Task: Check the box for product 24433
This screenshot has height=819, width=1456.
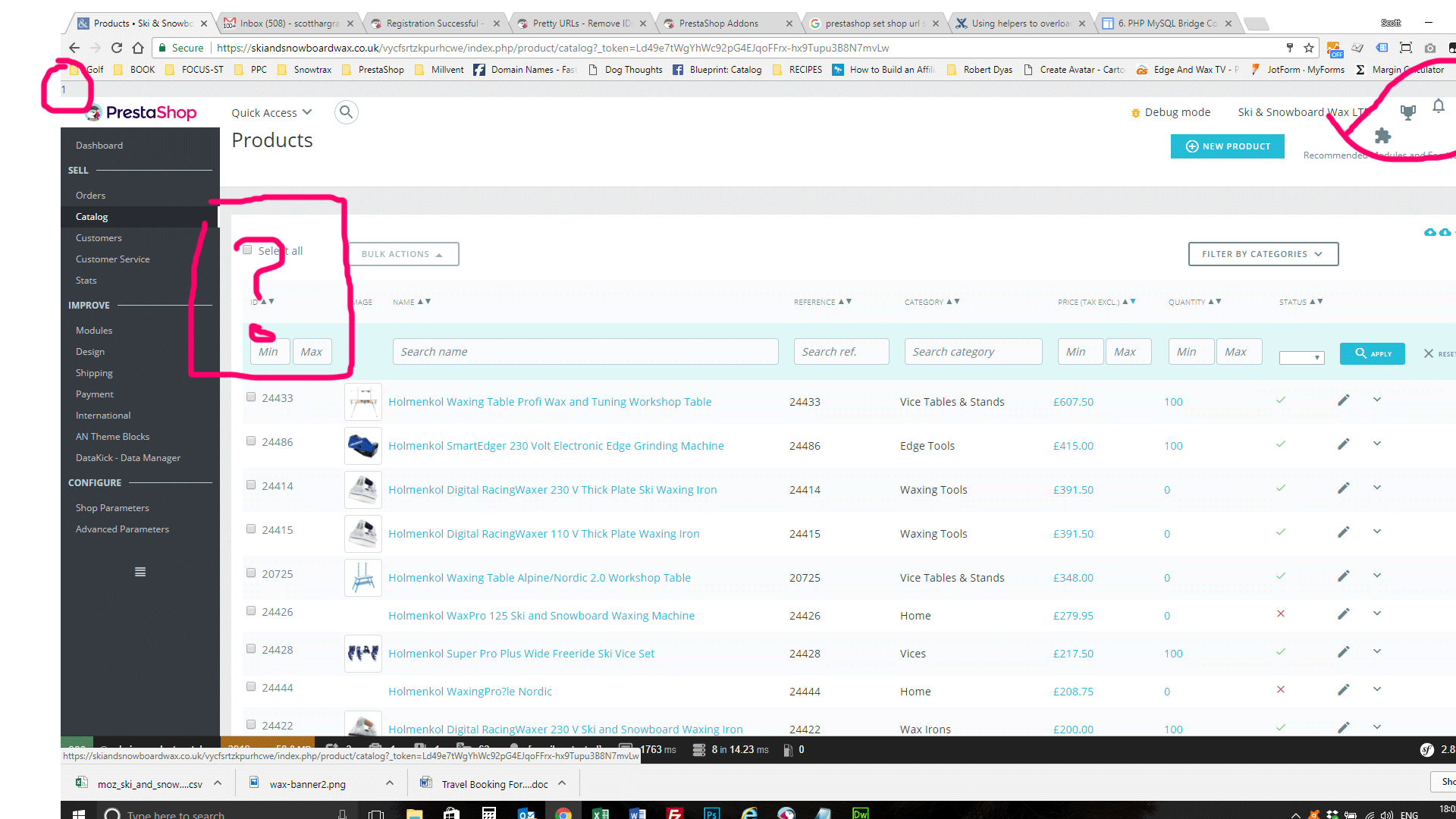Action: 251,397
